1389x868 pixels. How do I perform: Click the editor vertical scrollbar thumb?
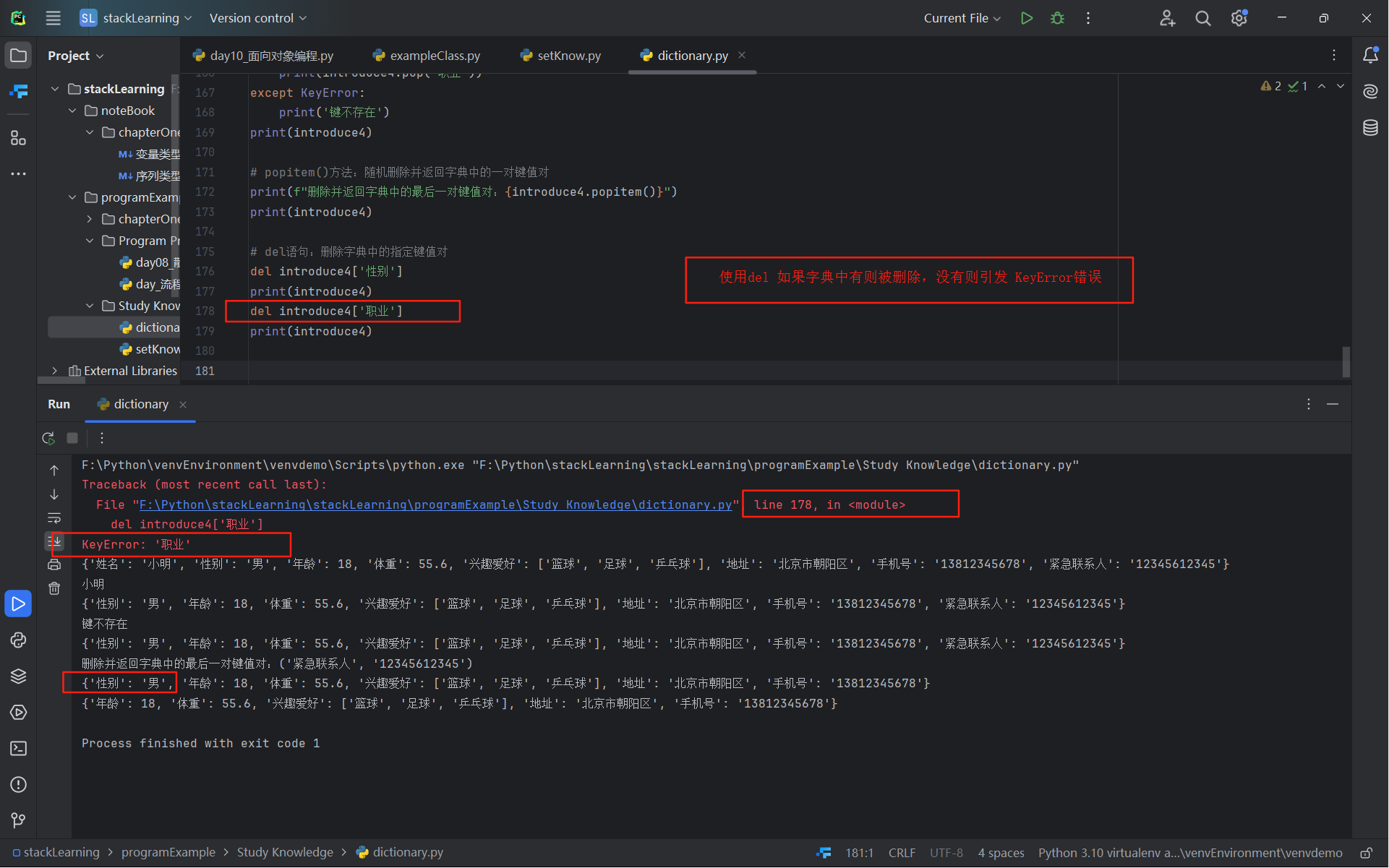(1346, 361)
